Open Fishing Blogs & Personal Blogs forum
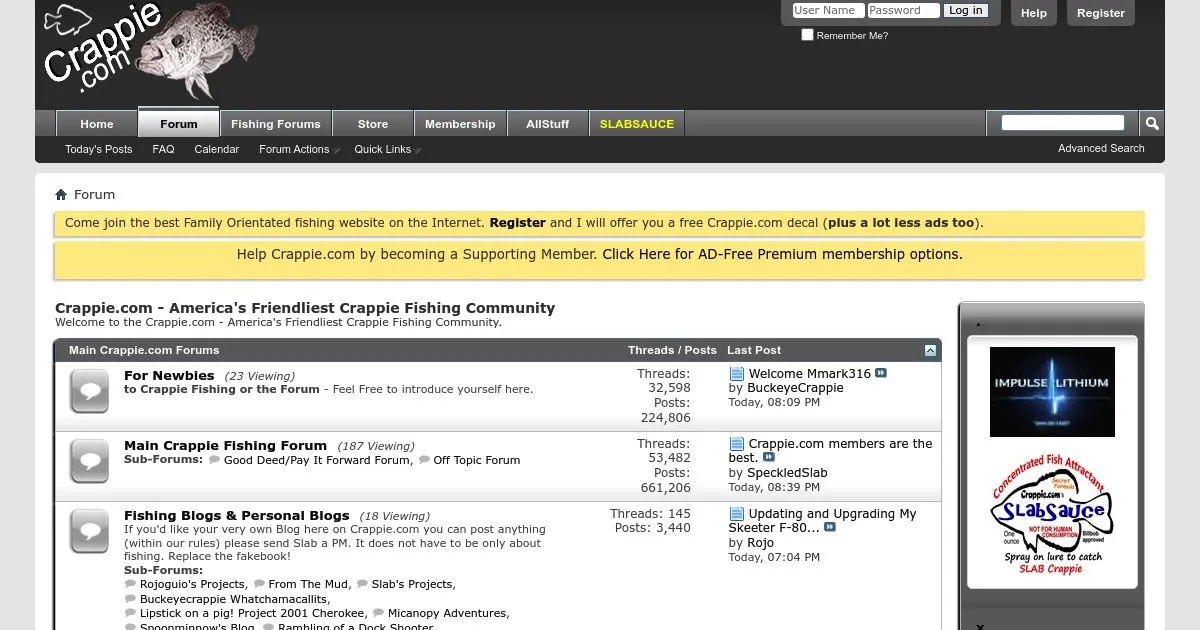This screenshot has height=630, width=1200. (x=237, y=515)
